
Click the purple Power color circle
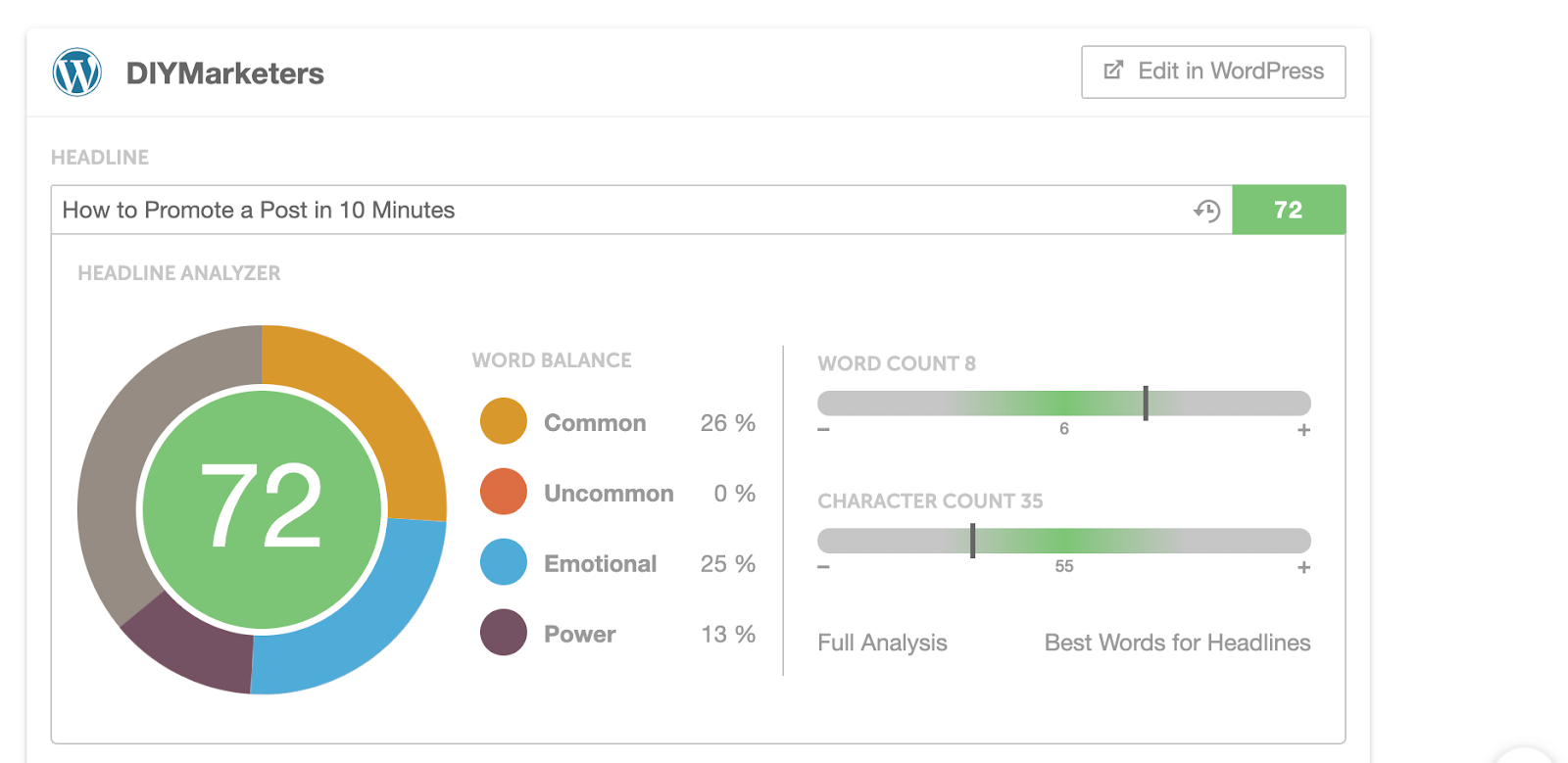pos(504,634)
